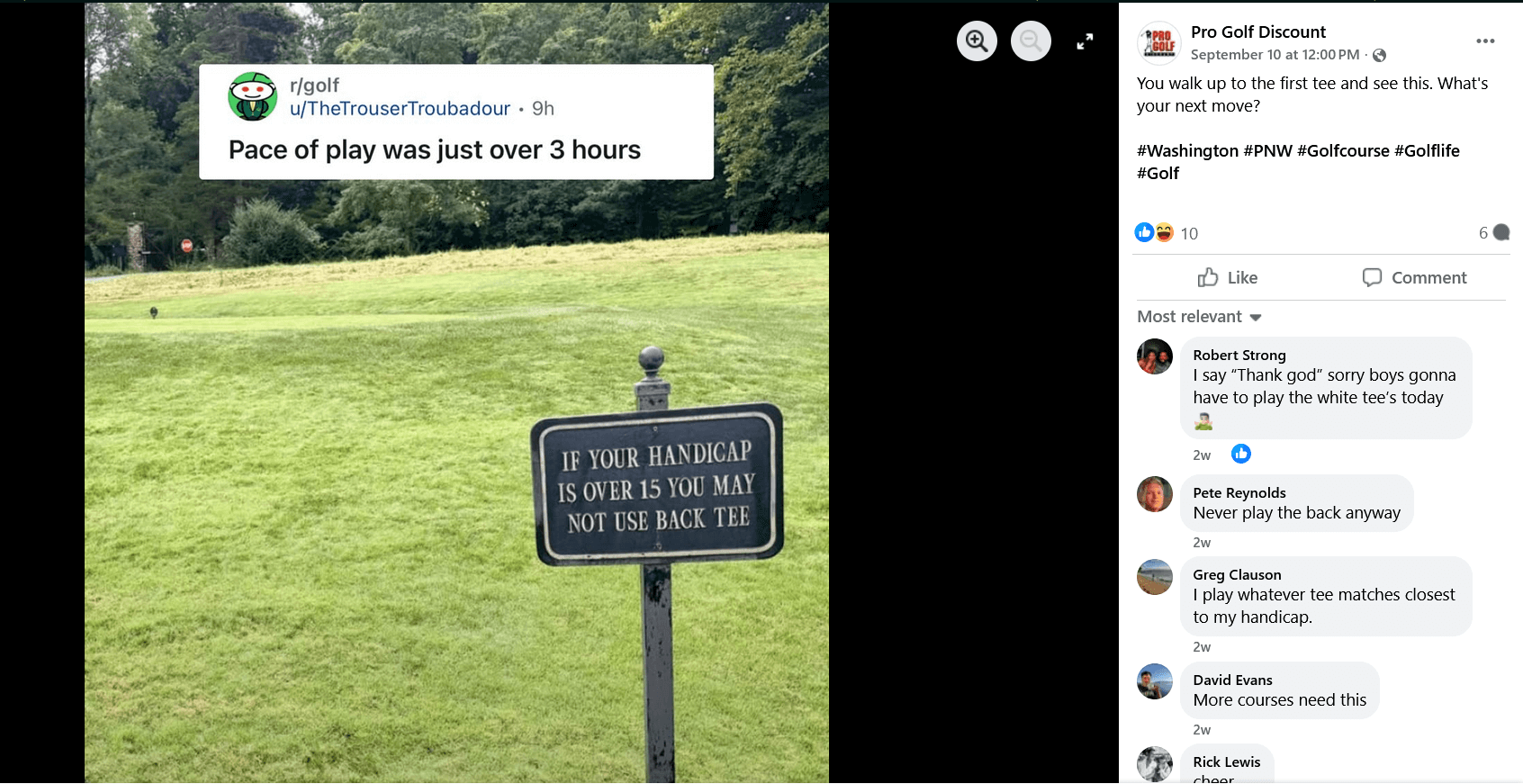Expand the comment count showing 6 comments
The image size is (1523, 784).
[x=1490, y=232]
